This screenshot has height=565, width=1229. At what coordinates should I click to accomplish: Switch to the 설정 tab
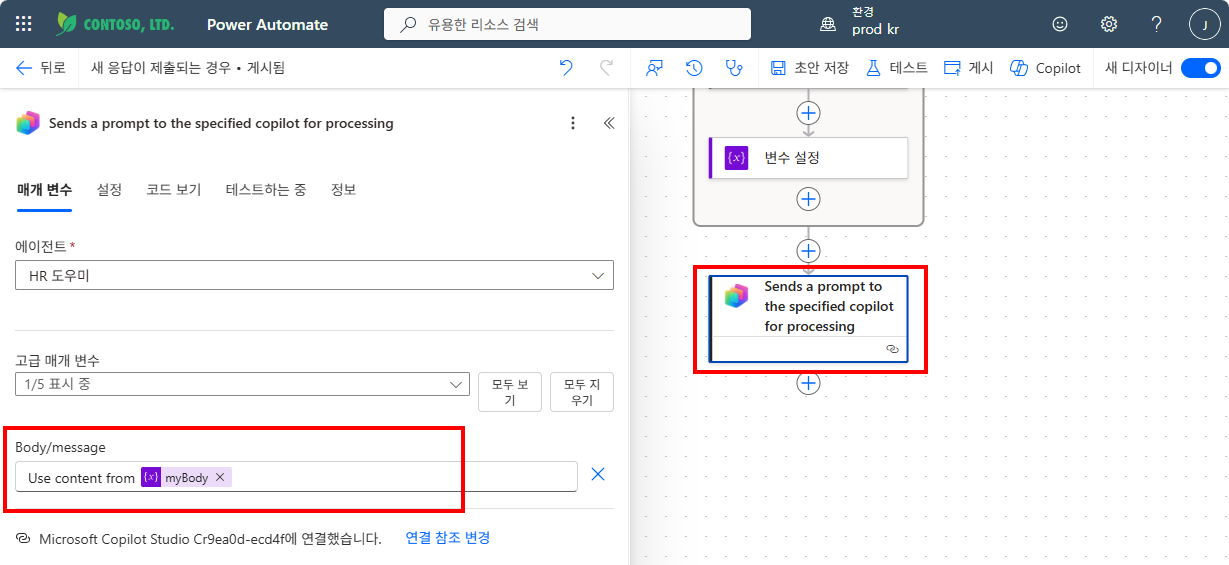pos(109,189)
